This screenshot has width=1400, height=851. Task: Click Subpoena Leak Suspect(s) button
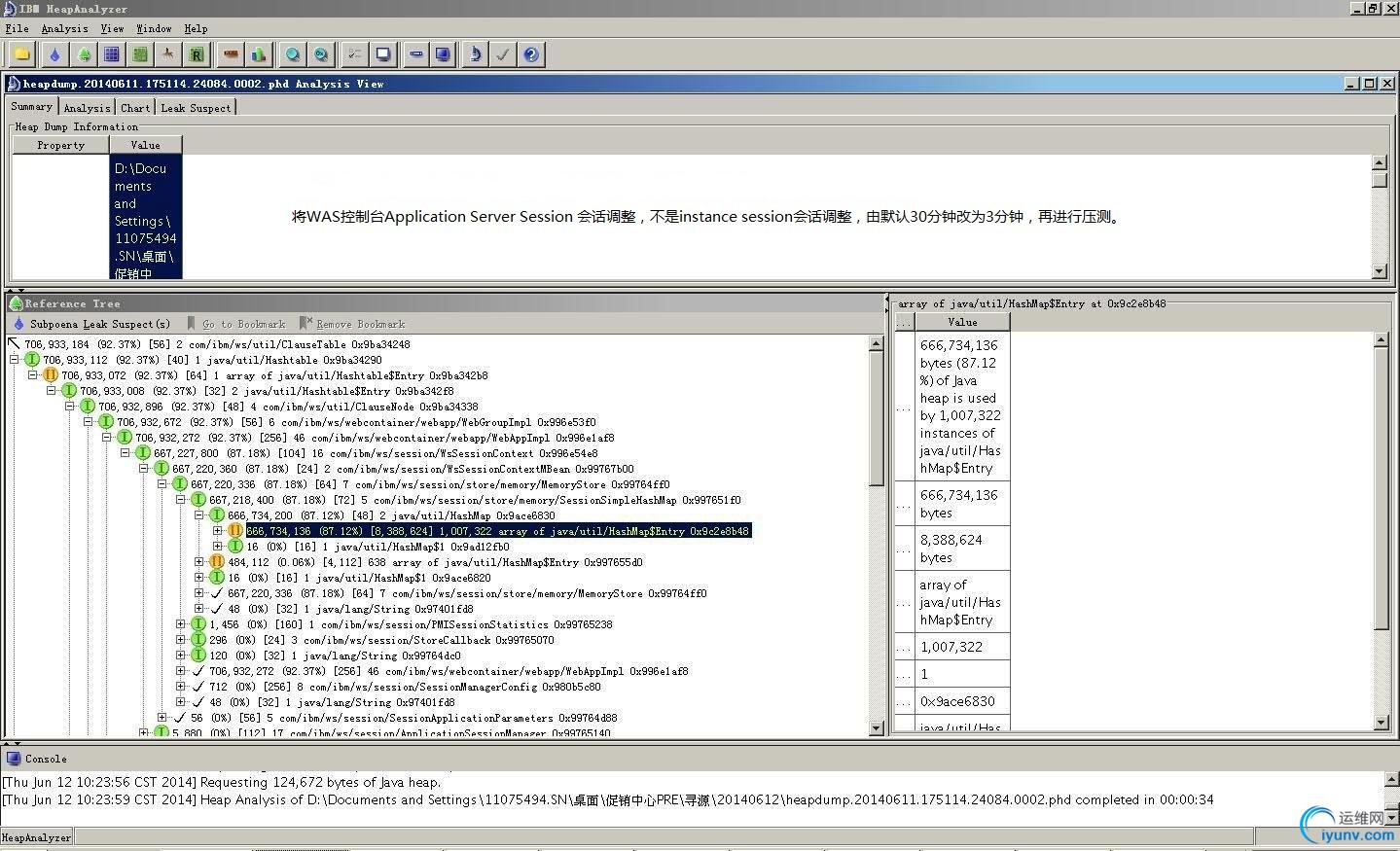[x=90, y=324]
